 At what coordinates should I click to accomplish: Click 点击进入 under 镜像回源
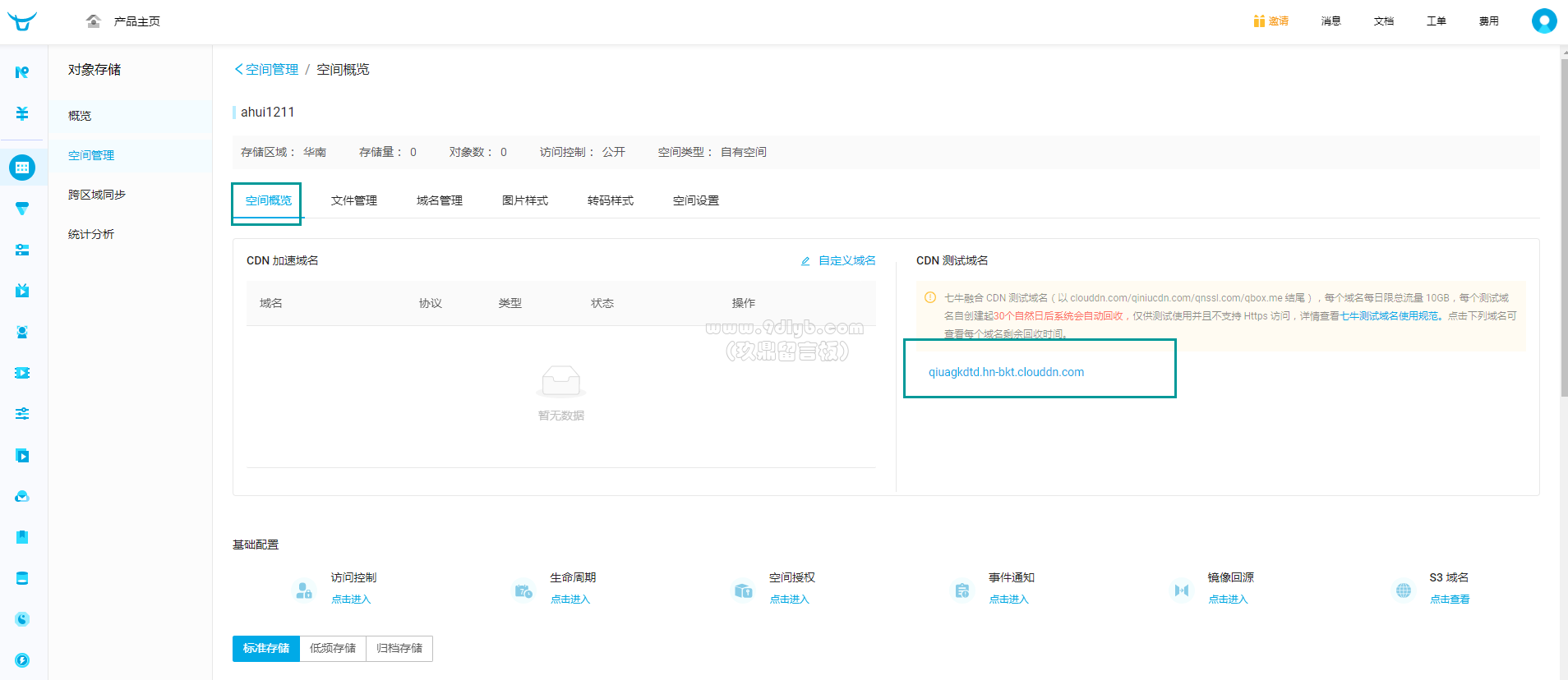(1229, 600)
